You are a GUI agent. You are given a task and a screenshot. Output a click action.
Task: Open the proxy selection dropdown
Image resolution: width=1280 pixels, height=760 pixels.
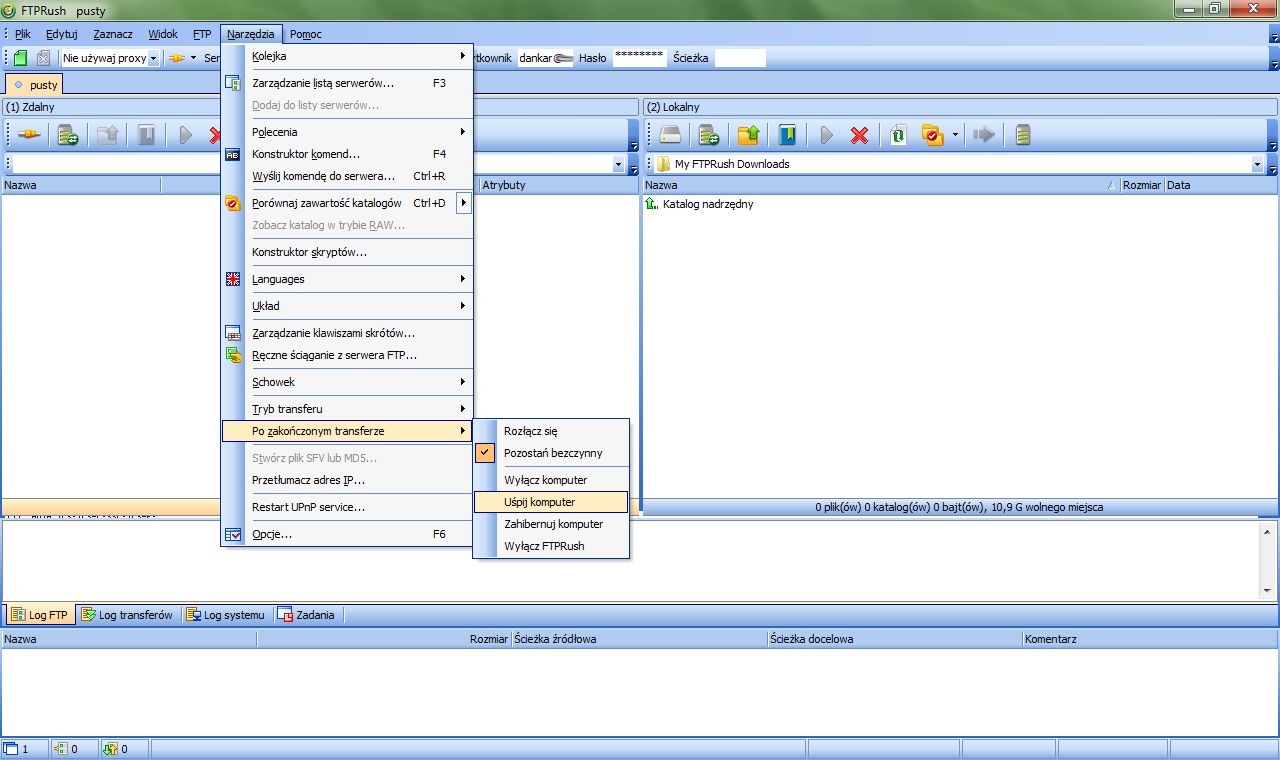pyautogui.click(x=154, y=58)
